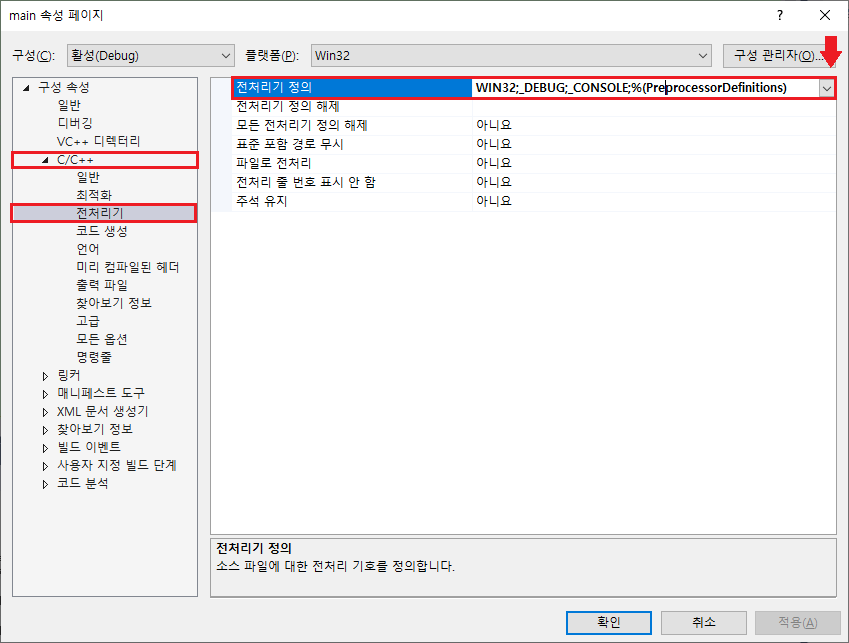Click empty value cell of 전처리기 정의 해제

point(654,107)
